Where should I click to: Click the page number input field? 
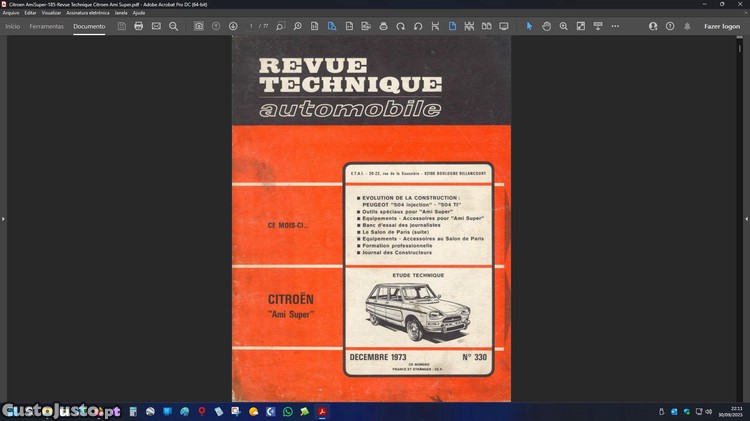(252, 26)
